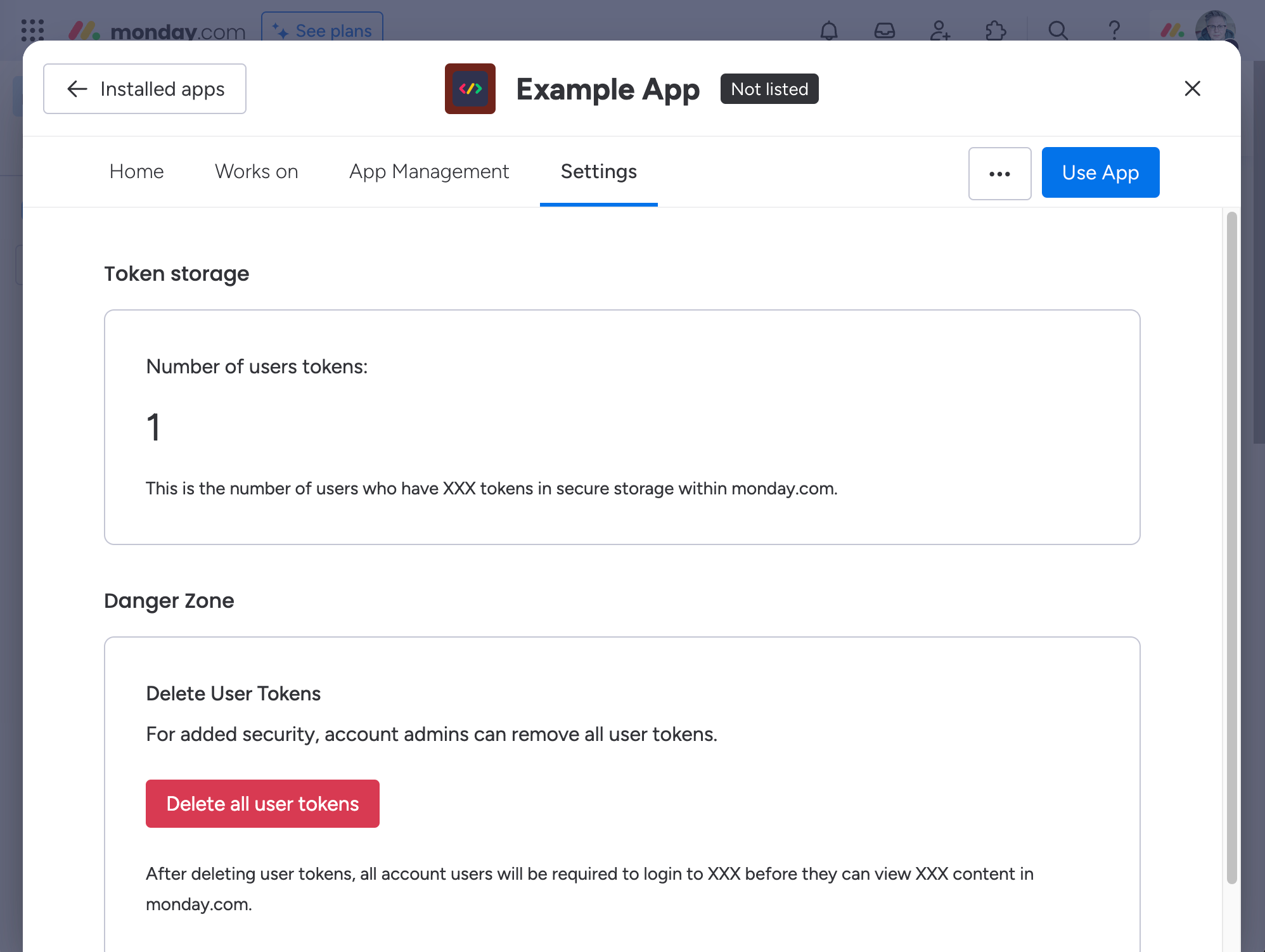Open the apps grid launcher icon
The width and height of the screenshot is (1265, 952).
[x=32, y=30]
